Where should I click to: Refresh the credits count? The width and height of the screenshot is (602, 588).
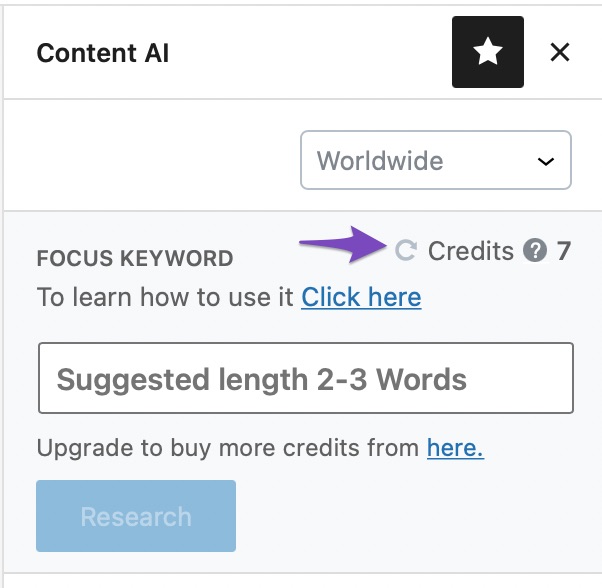click(406, 250)
